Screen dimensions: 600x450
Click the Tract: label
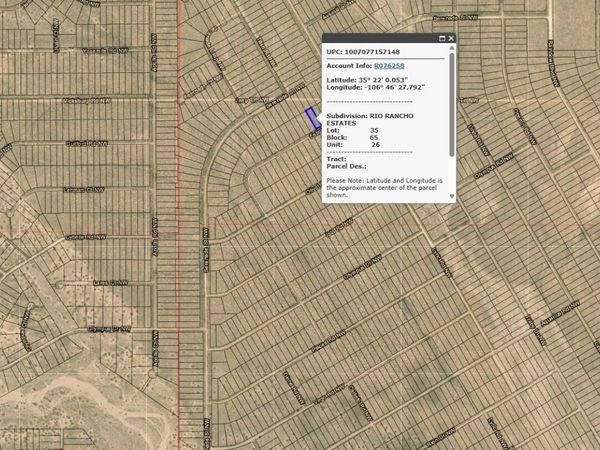[336, 159]
